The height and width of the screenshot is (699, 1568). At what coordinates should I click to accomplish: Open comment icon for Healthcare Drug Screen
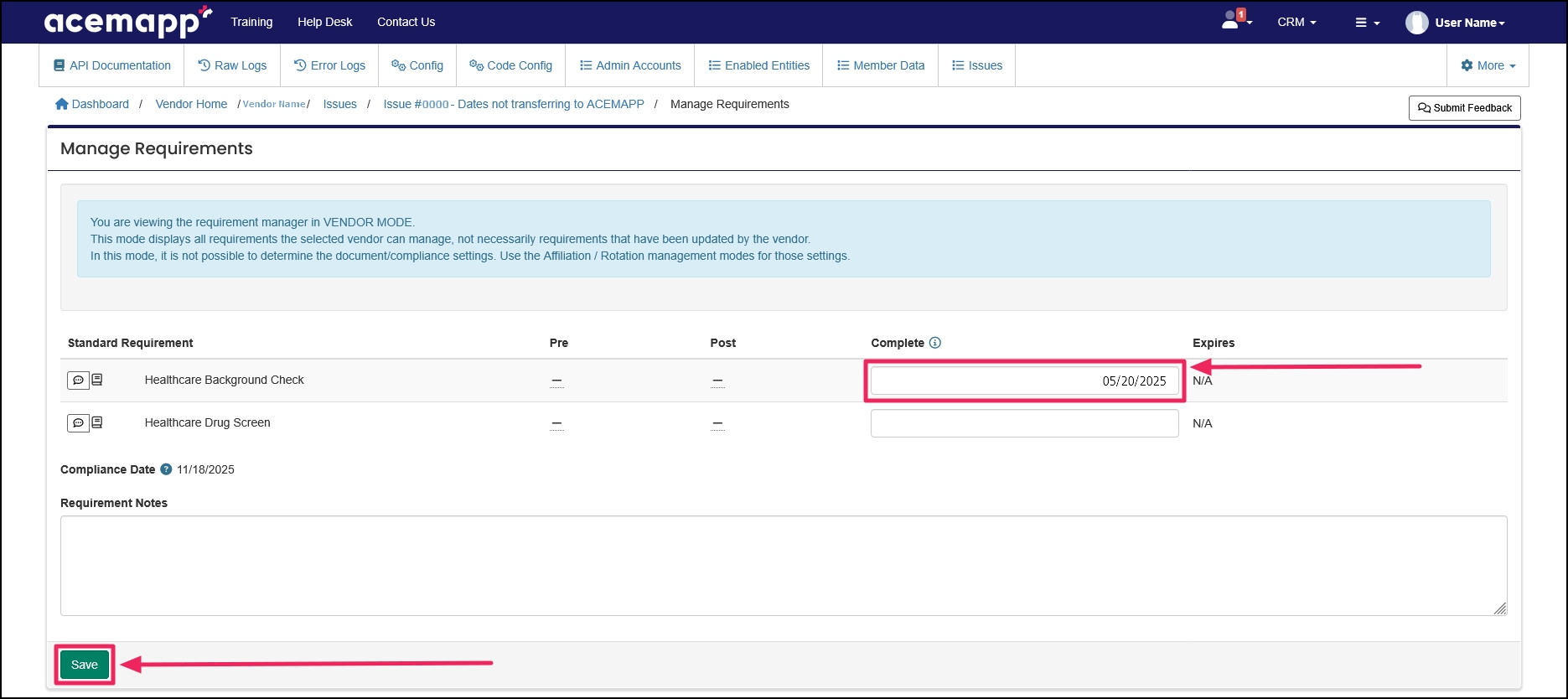tap(78, 422)
